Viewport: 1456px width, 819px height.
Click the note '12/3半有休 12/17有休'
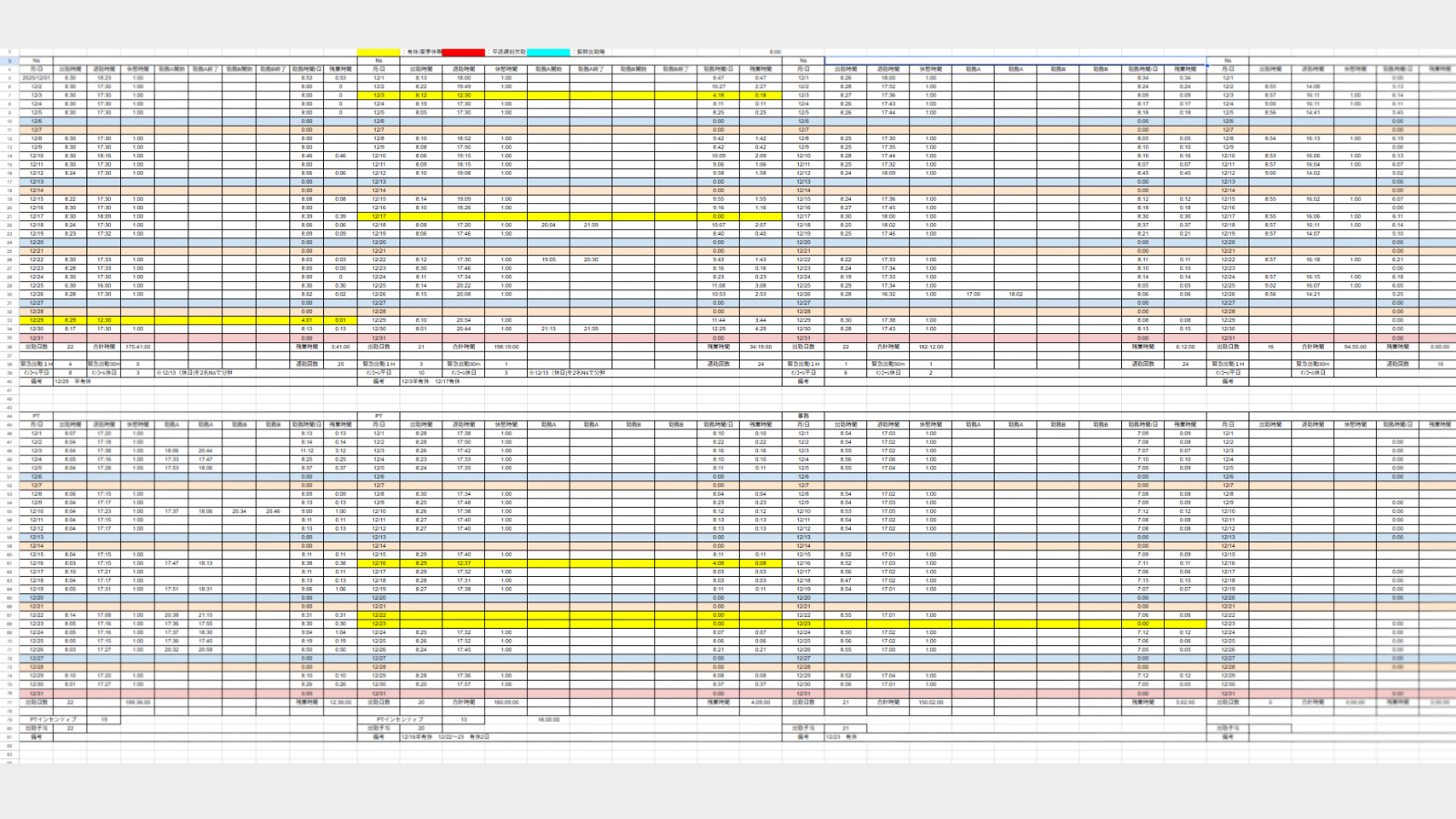tap(430, 381)
